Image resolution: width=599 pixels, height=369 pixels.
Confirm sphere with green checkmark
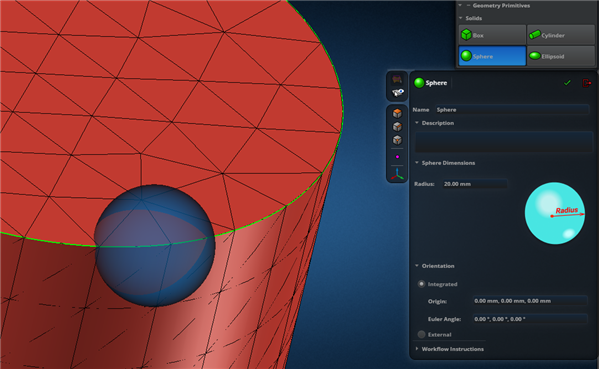(567, 83)
